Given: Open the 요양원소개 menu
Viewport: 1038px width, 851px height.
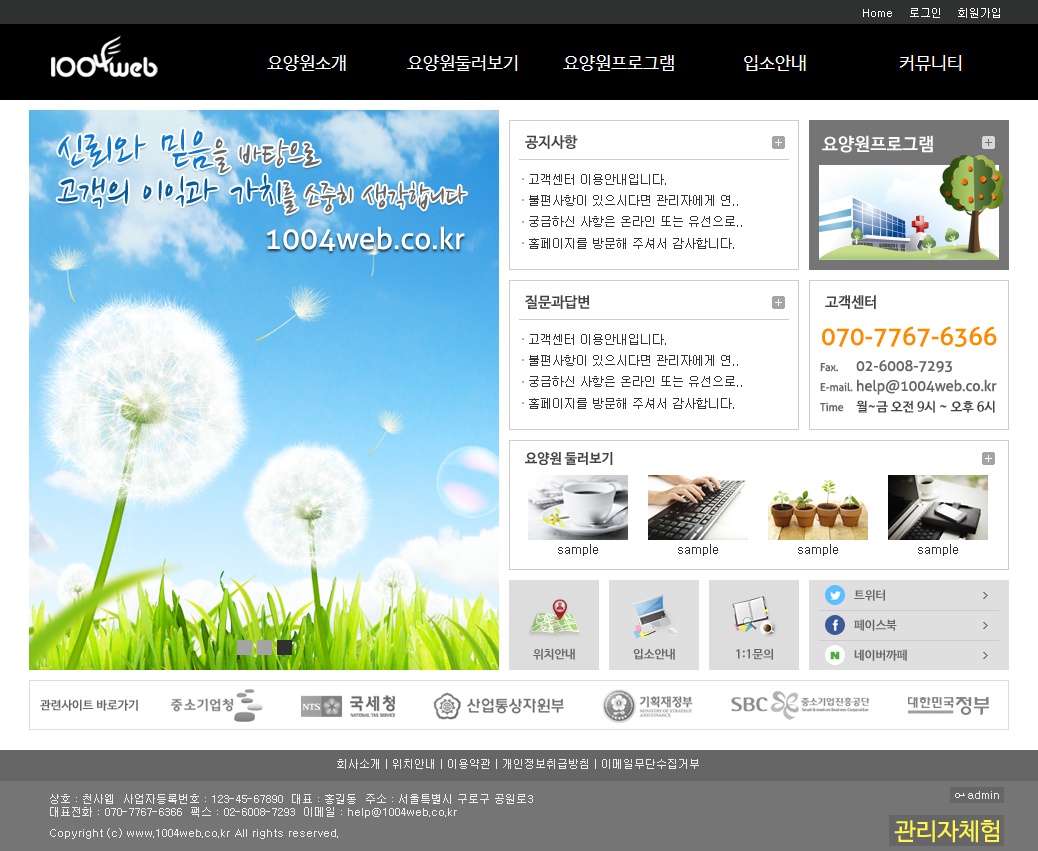Looking at the screenshot, I should [307, 63].
